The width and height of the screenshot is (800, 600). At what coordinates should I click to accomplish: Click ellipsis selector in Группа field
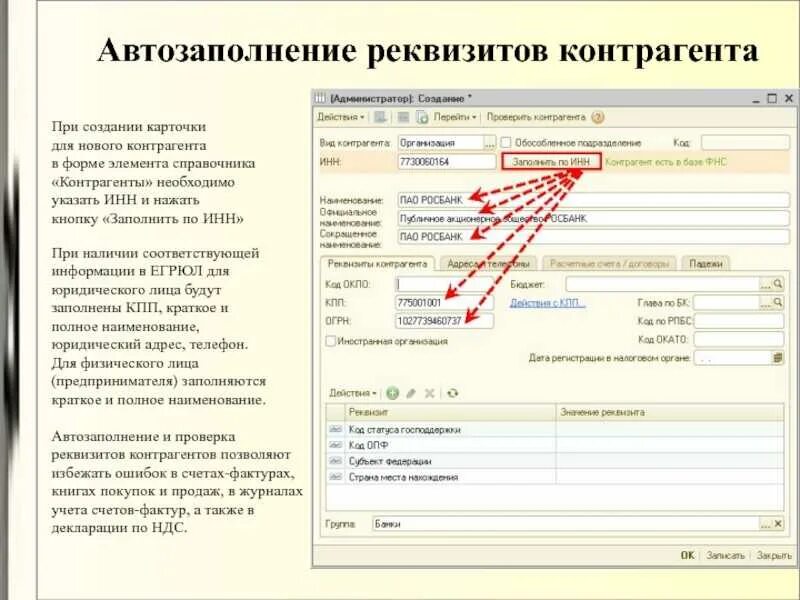(766, 524)
